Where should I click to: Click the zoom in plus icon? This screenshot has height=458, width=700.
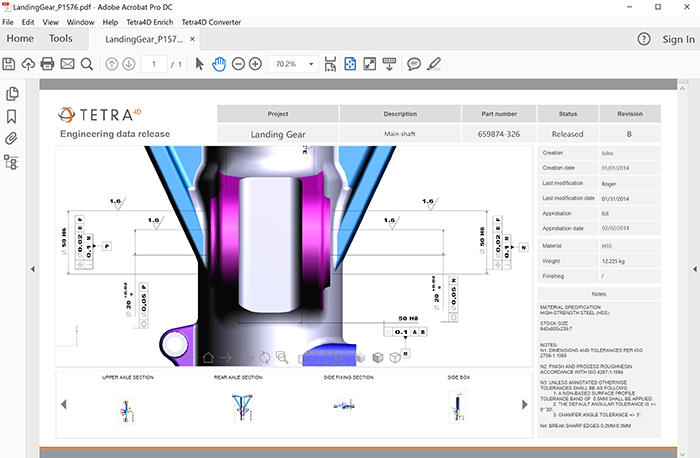[256, 64]
